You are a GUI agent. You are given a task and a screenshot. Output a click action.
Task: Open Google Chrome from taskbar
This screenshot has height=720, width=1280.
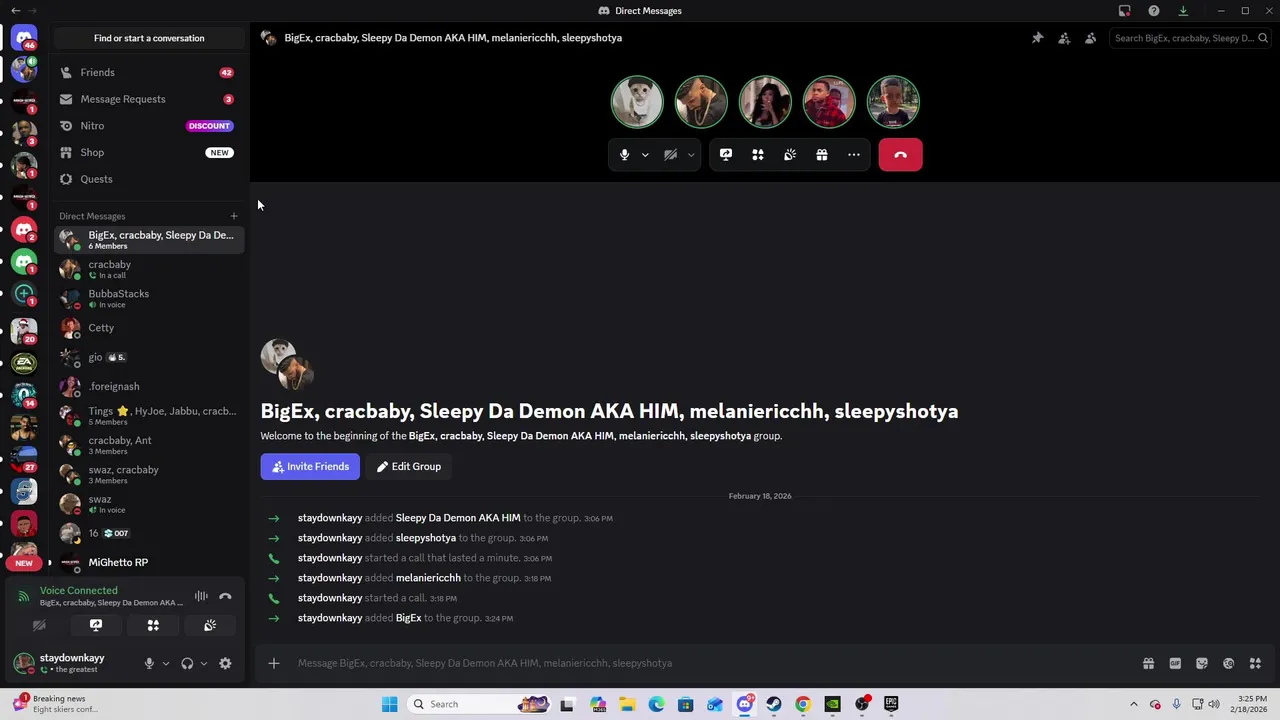point(803,704)
